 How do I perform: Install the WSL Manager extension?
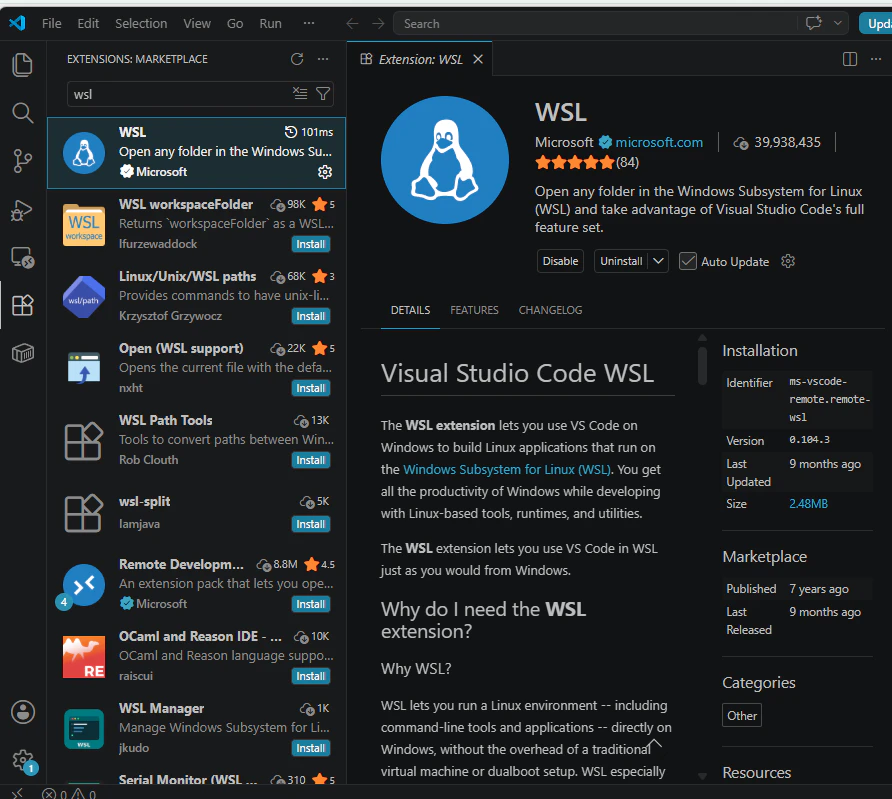pyautogui.click(x=311, y=748)
